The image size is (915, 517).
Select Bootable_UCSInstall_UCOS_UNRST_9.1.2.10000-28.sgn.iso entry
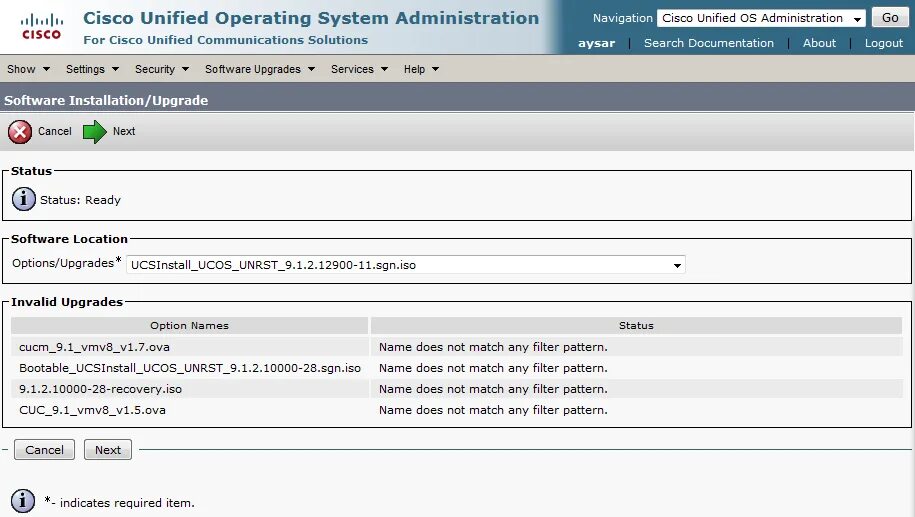coord(190,368)
